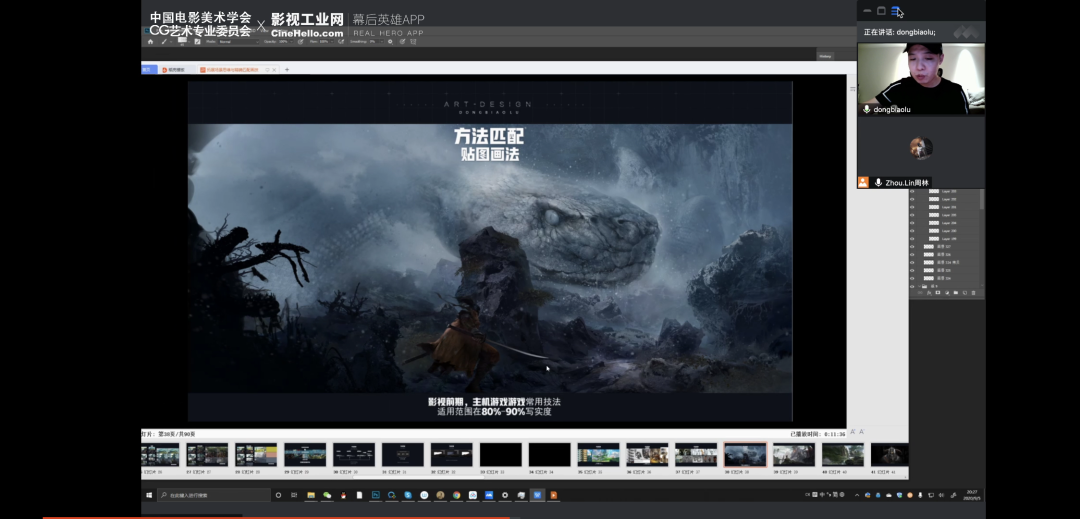Viewport: 1080px width, 519px height.
Task: Click dongbiaolu's microphone icon
Action: coord(867,109)
